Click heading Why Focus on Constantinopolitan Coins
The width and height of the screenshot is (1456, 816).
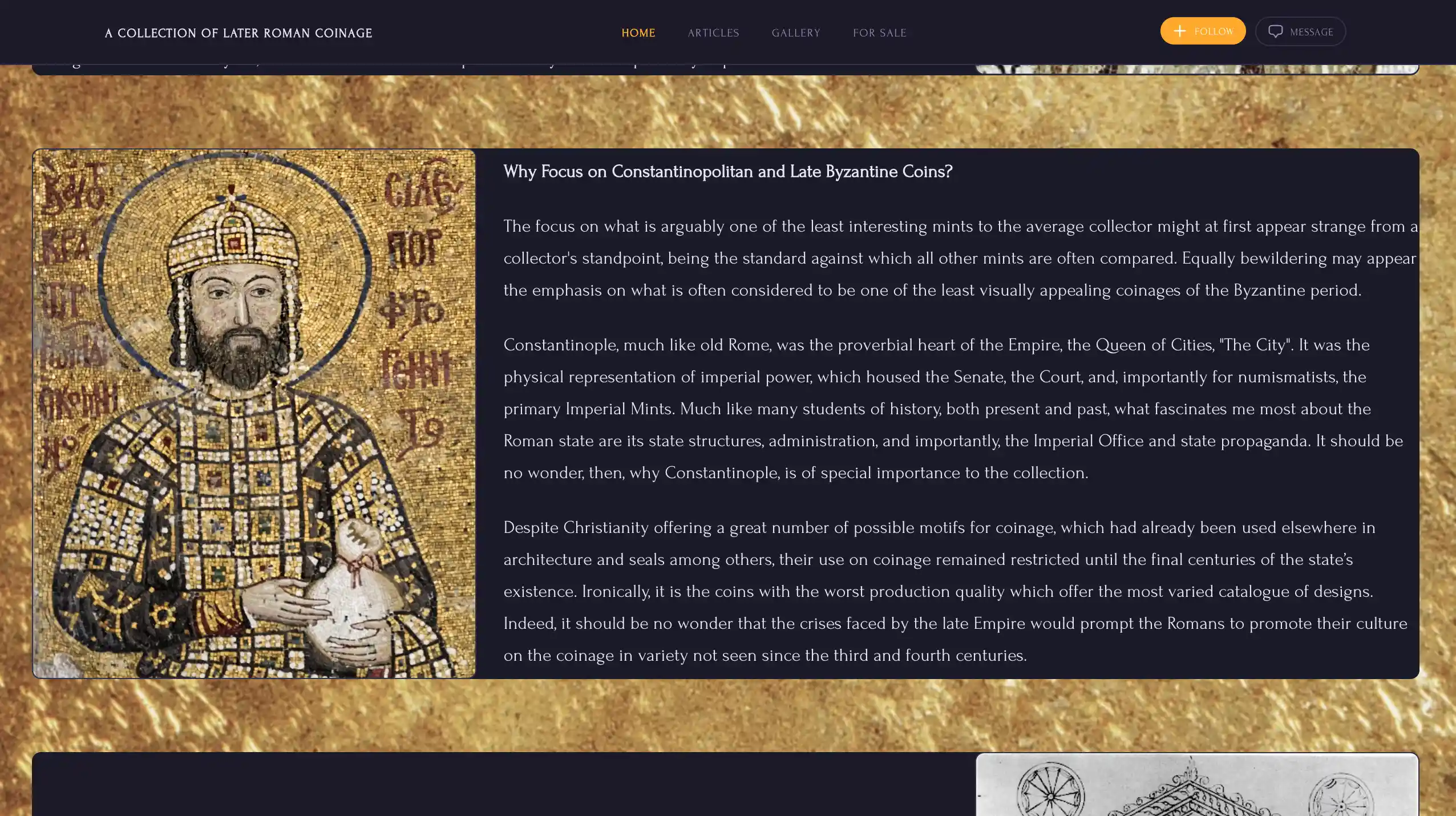click(727, 172)
